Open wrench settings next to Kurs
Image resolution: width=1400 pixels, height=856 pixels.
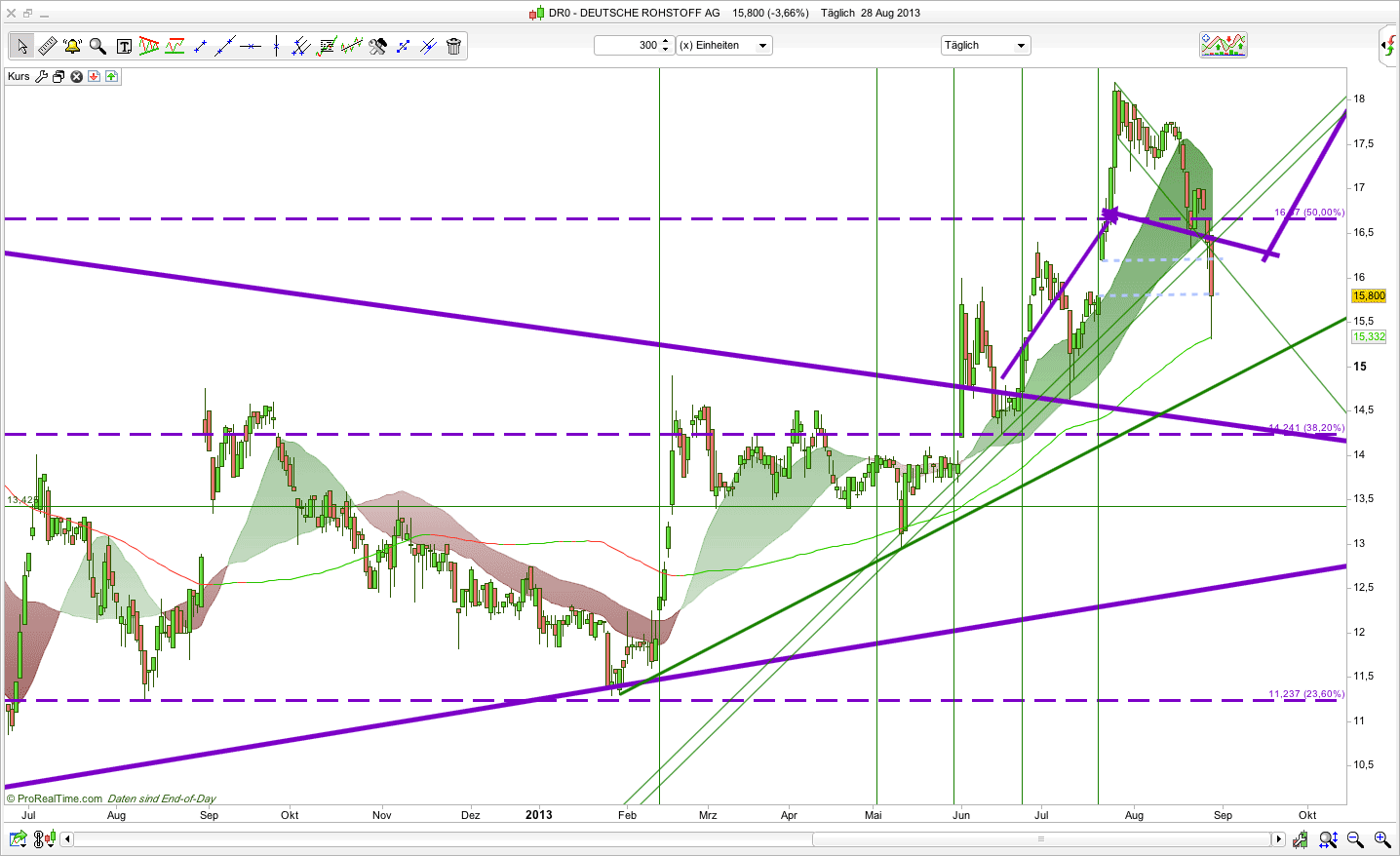[x=41, y=77]
